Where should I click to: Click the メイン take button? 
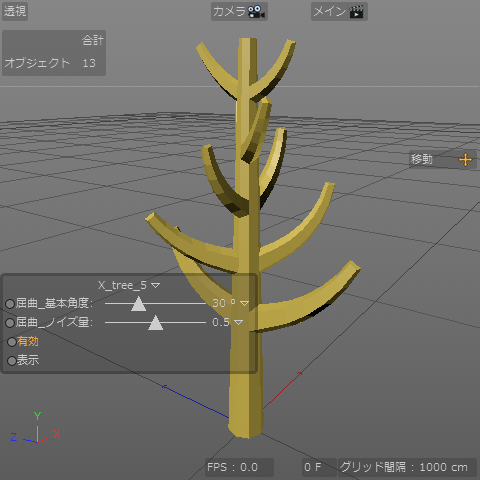[339, 12]
